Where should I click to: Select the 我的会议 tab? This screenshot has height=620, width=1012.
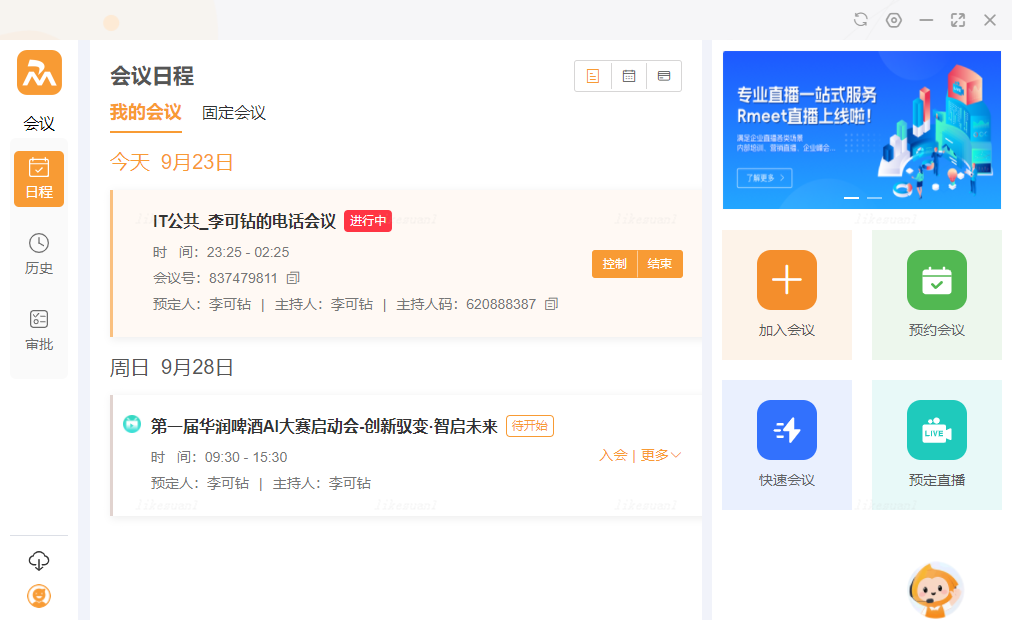point(145,112)
